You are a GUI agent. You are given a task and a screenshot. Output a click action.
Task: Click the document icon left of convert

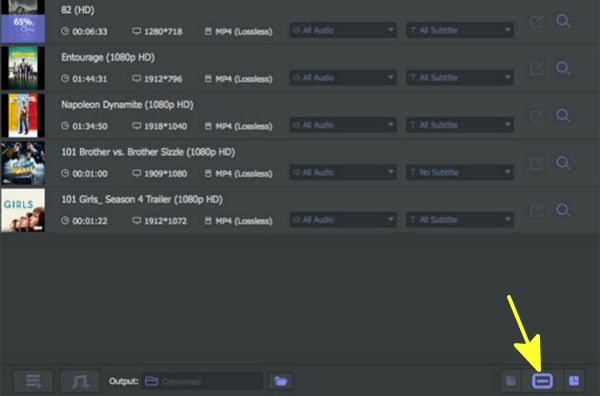click(x=511, y=381)
